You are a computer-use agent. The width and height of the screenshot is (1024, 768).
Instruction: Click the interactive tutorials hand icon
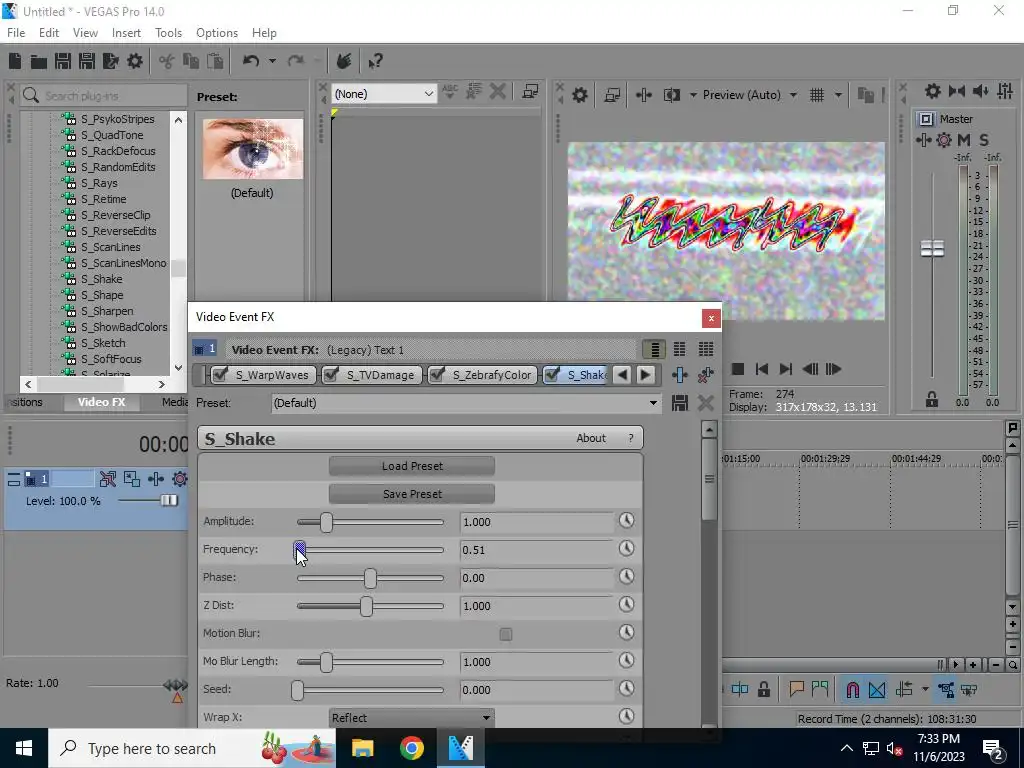[344, 61]
